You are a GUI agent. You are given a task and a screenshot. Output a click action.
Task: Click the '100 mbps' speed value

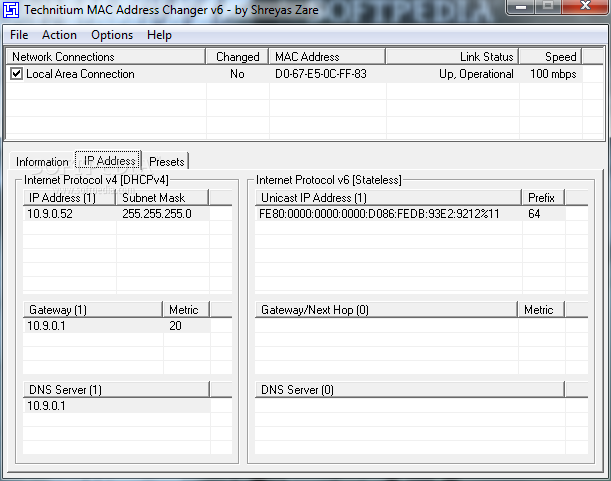[x=553, y=74]
